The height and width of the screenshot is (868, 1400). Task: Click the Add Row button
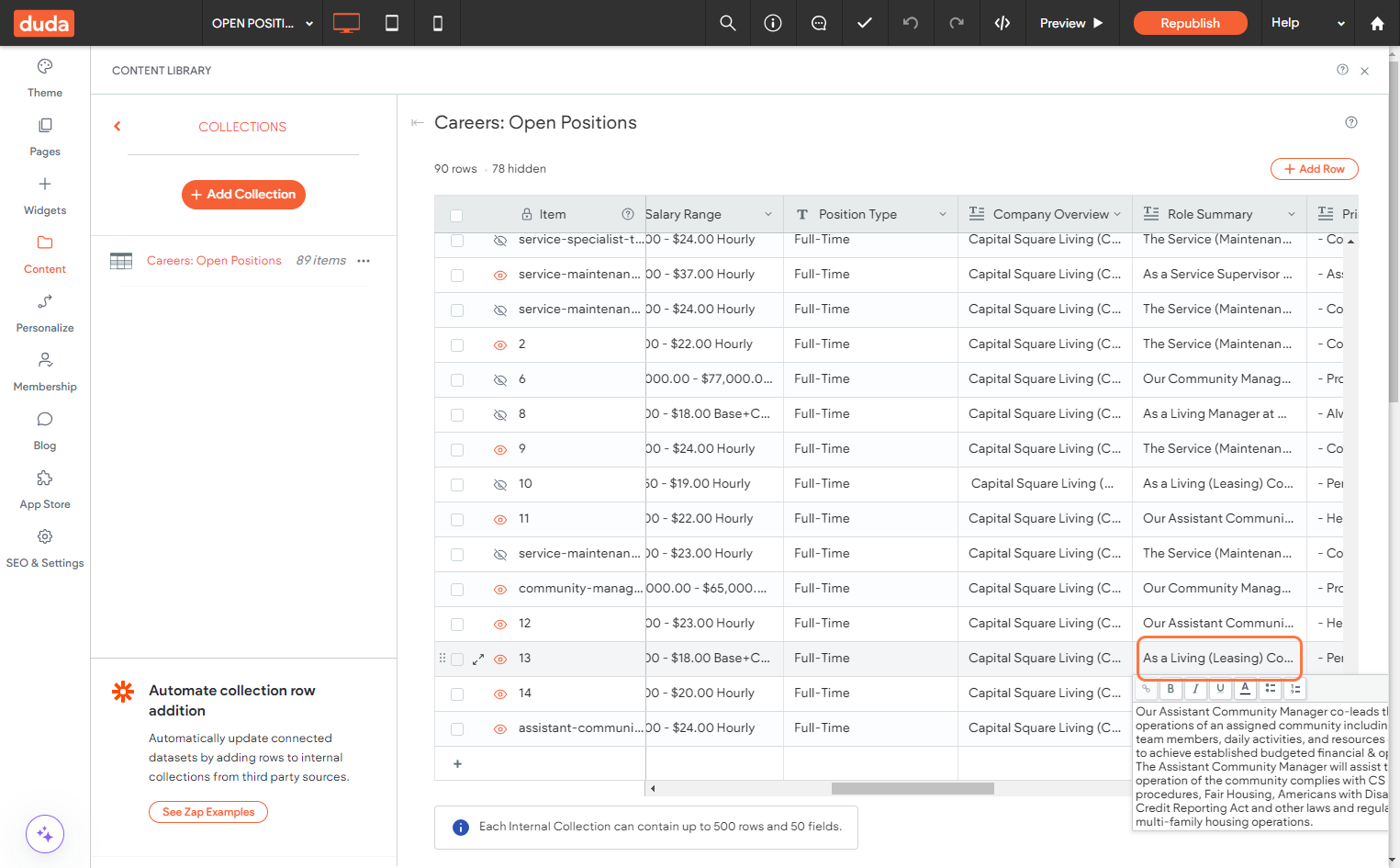(1314, 169)
